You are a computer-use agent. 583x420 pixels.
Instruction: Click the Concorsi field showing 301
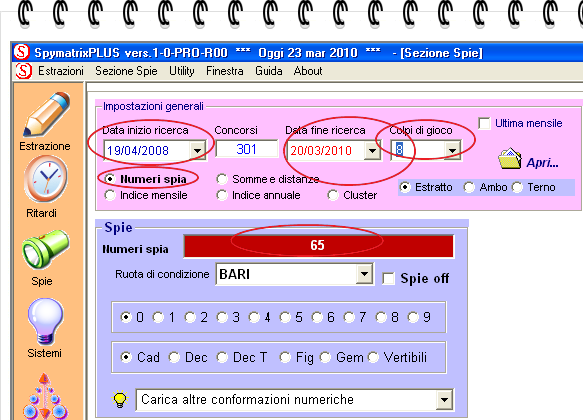pos(247,149)
